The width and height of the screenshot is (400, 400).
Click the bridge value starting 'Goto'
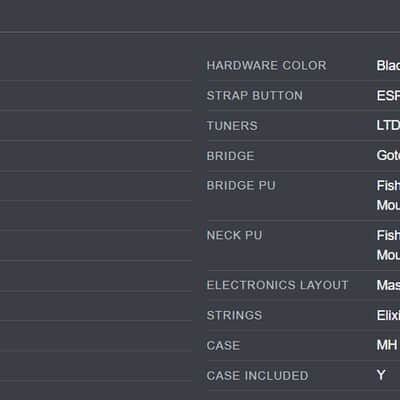pos(388,155)
